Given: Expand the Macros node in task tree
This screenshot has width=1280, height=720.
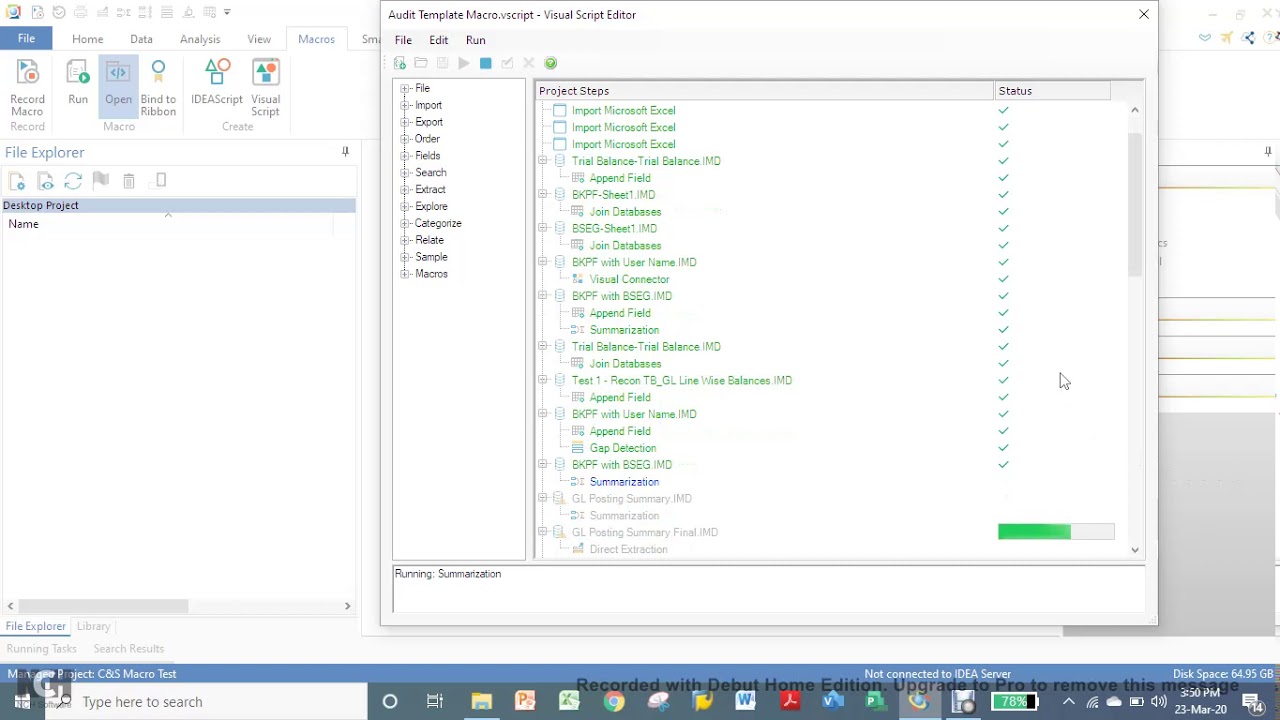Looking at the screenshot, I should coord(405,274).
